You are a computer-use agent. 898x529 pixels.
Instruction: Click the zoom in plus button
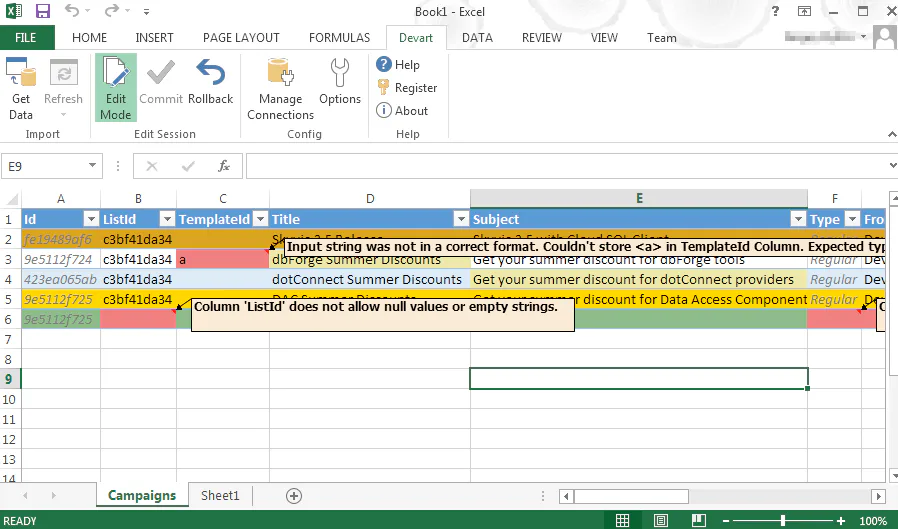pos(841,521)
